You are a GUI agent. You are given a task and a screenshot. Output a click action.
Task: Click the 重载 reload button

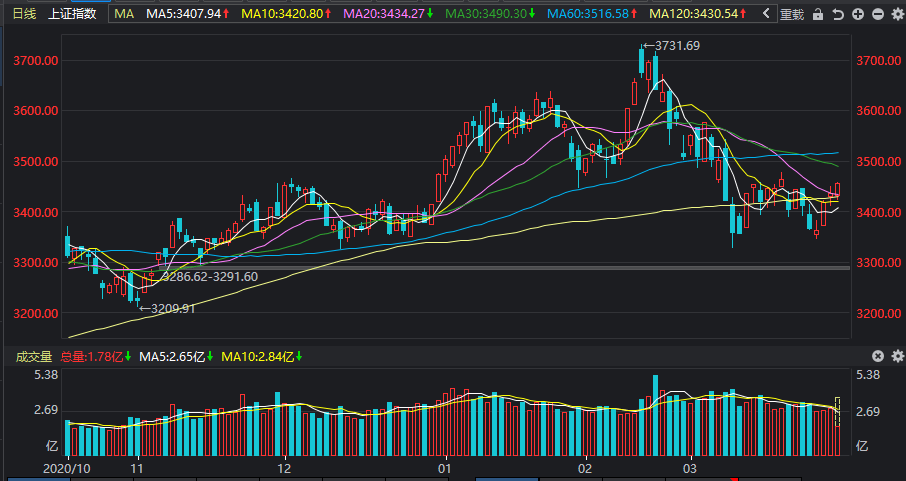(792, 14)
